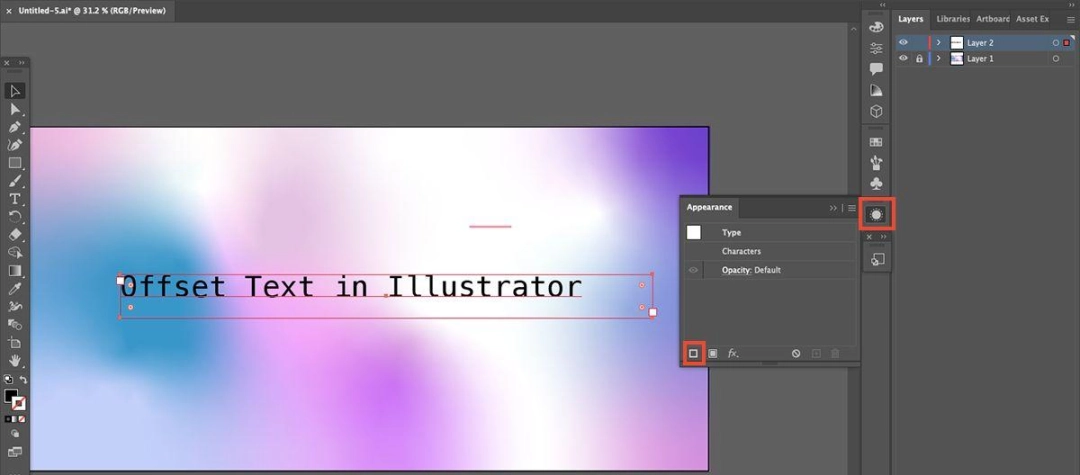Viewport: 1080px width, 475px height.
Task: Click Add New Fill in Appearance panel
Action: coord(713,353)
